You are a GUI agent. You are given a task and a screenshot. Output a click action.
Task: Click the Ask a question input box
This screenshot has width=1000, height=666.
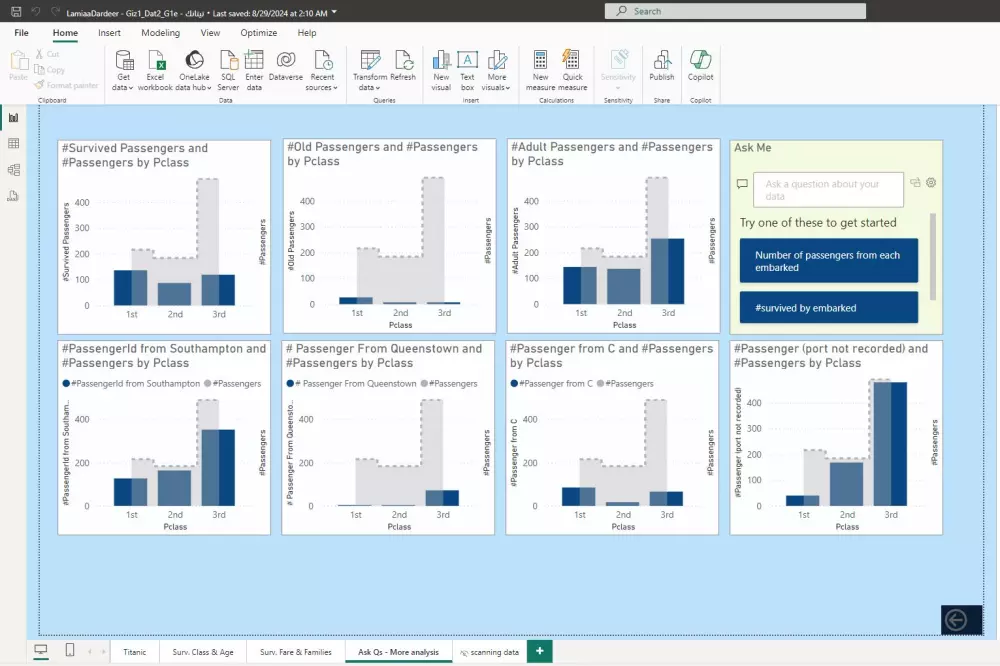coord(828,188)
